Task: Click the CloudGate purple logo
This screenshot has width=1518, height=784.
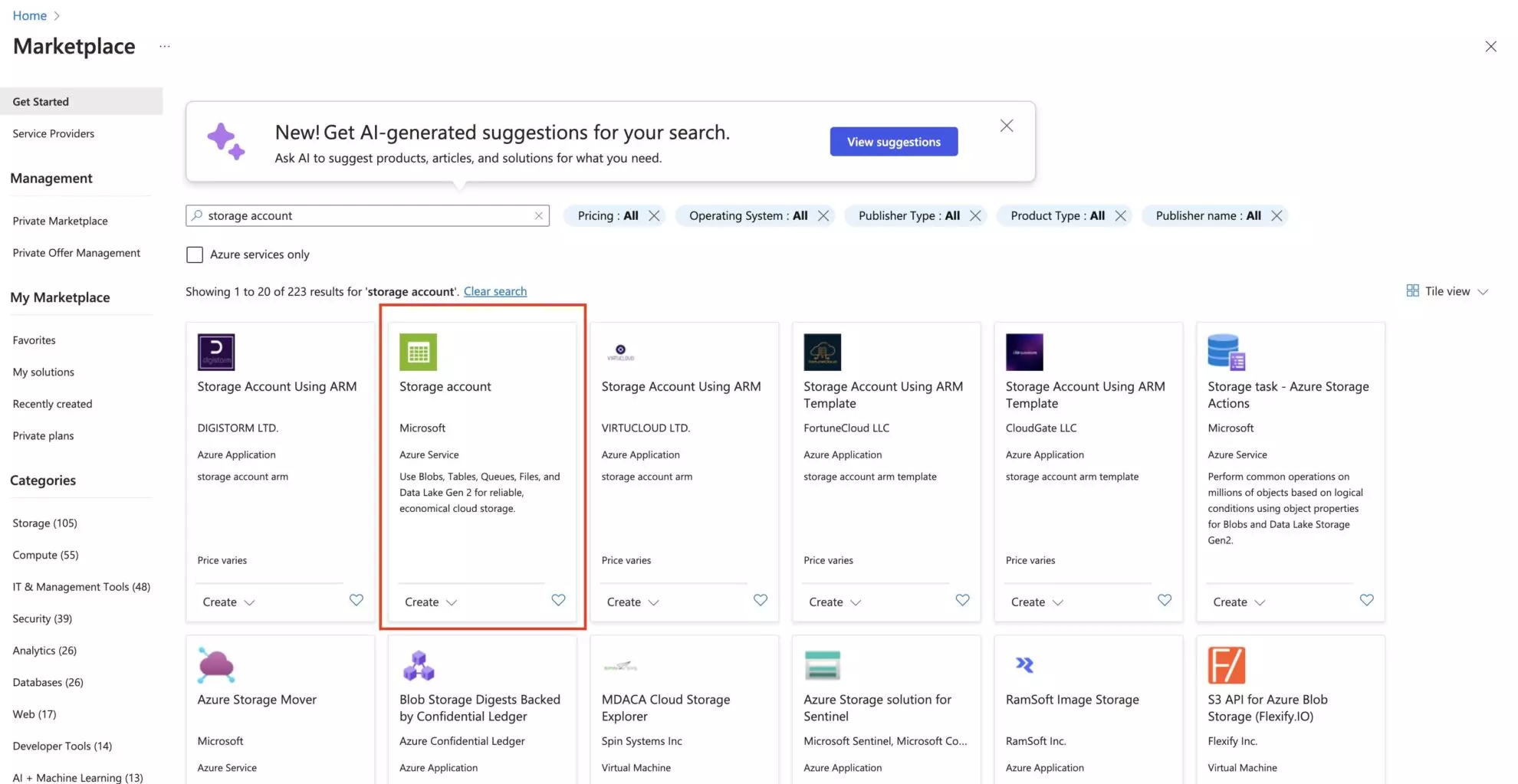Action: pyautogui.click(x=1024, y=353)
